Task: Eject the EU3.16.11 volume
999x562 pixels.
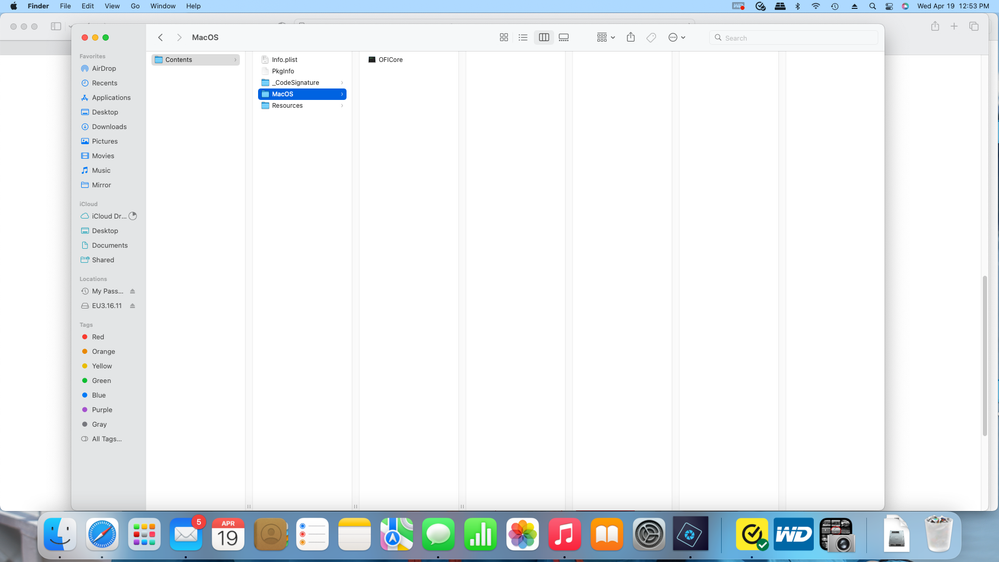Action: point(133,306)
